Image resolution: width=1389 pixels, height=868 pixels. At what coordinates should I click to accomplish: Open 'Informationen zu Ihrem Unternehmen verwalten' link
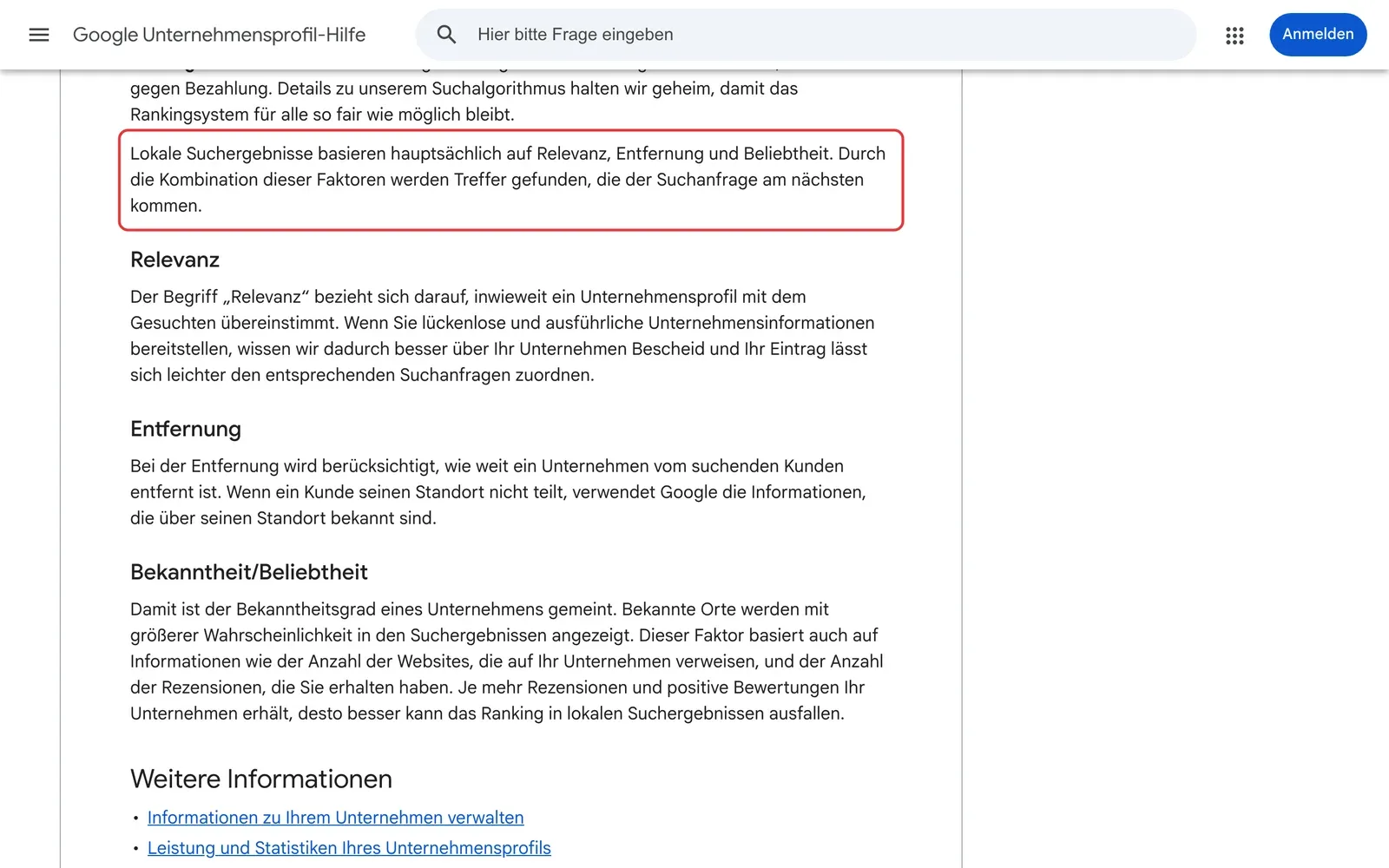point(335,818)
